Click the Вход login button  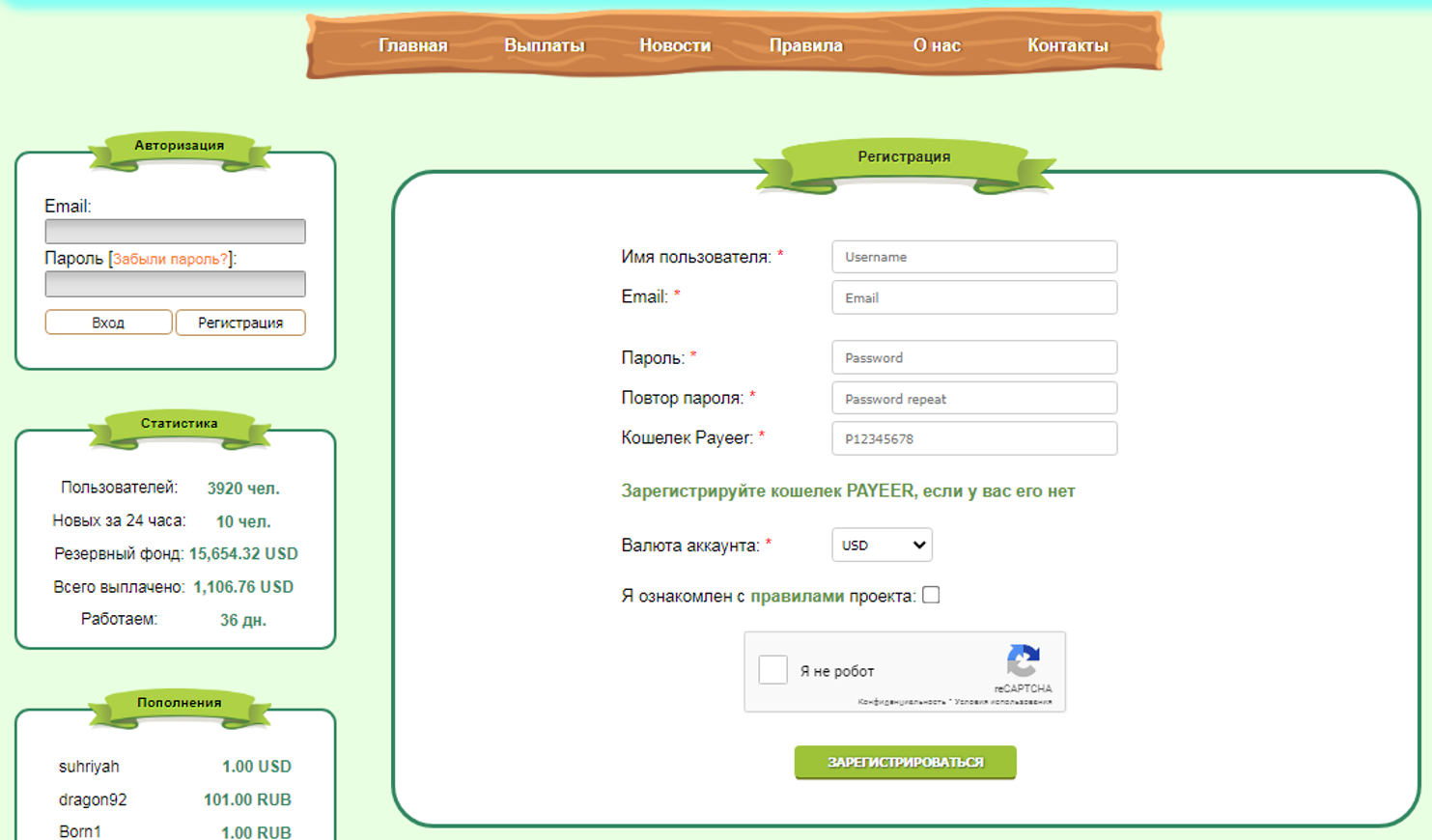click(108, 322)
